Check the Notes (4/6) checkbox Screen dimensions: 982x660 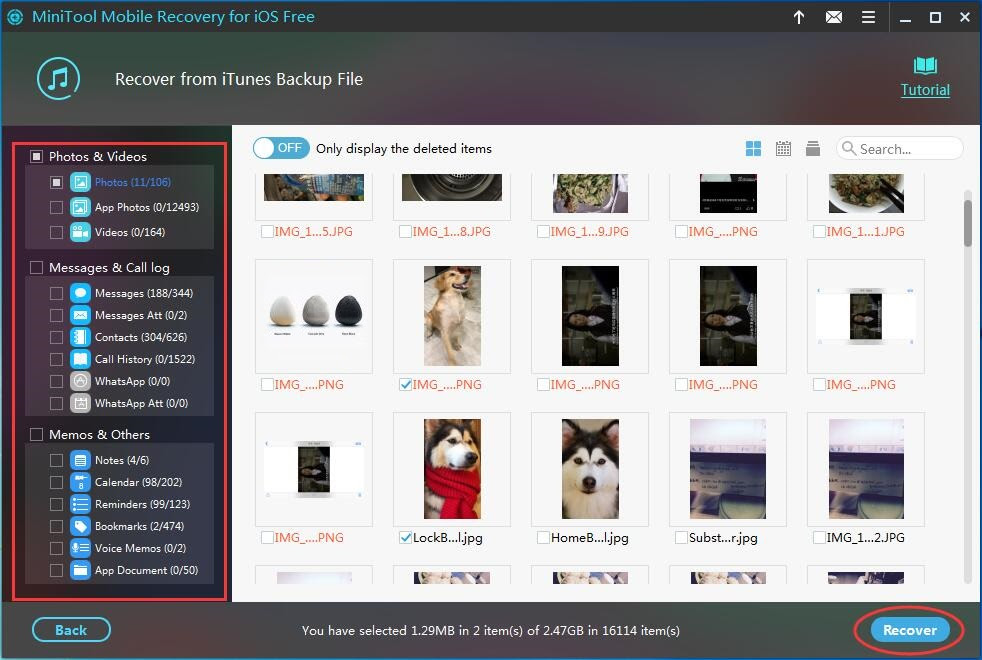(56, 460)
